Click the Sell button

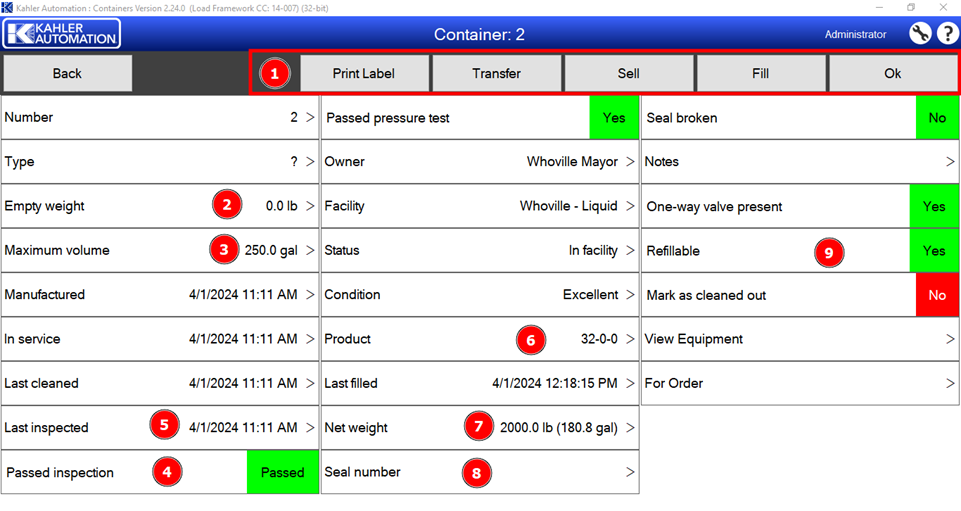[x=629, y=74]
